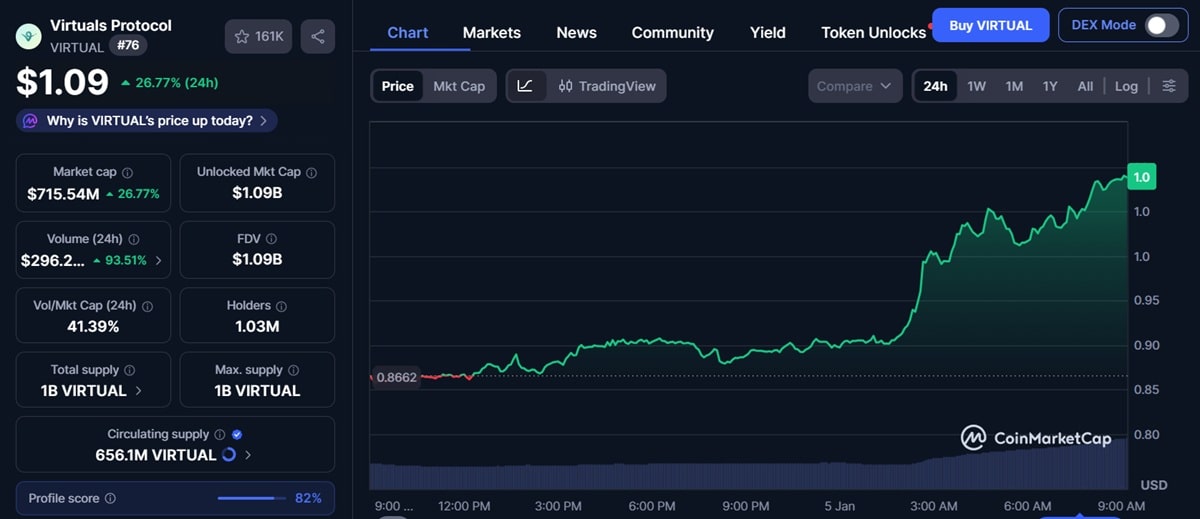Click the 41.39% Vol/Mkt Cap value
The image size is (1200, 519).
click(x=93, y=326)
